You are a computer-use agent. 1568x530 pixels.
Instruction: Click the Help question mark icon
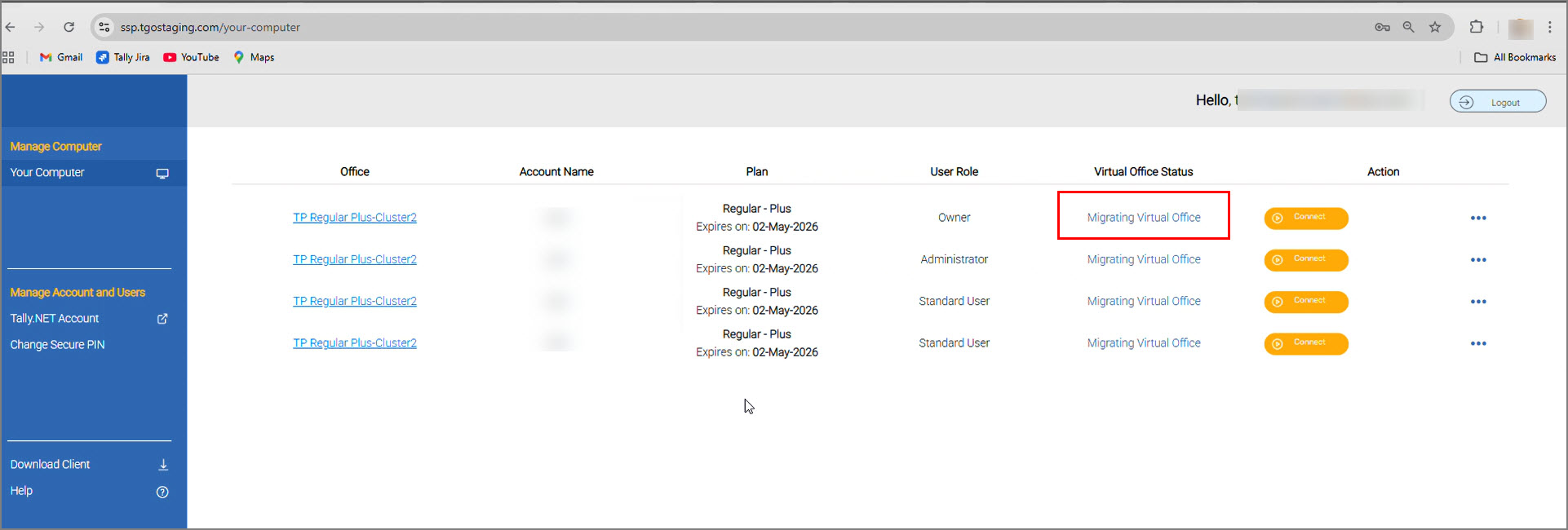pos(162,492)
